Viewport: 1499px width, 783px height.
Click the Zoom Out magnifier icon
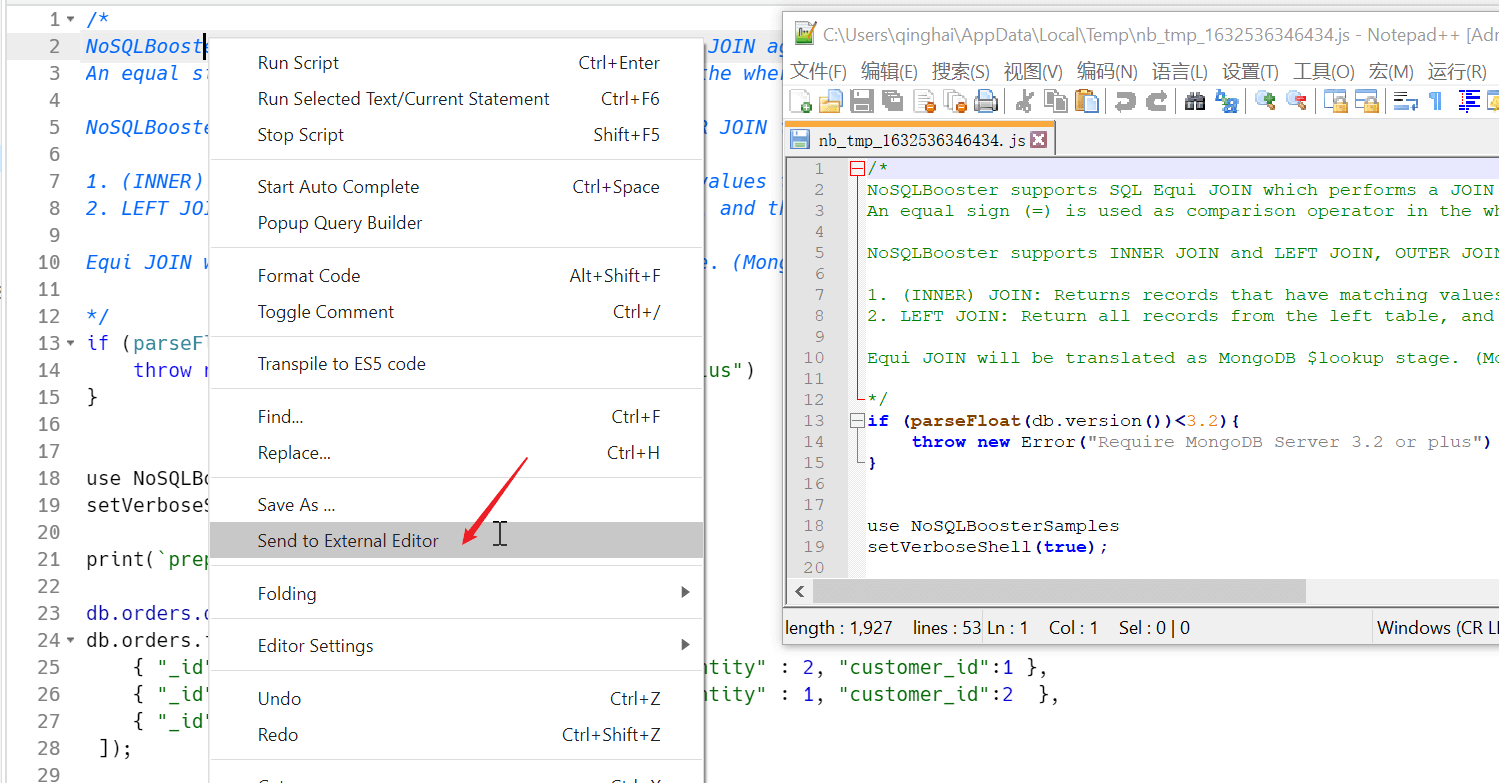(x=1296, y=101)
